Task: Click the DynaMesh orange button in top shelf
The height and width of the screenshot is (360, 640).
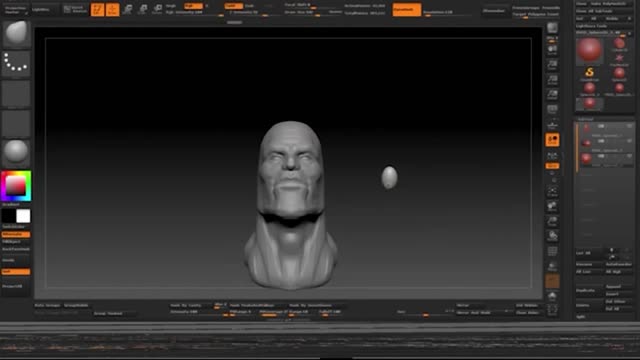Action: pos(407,9)
